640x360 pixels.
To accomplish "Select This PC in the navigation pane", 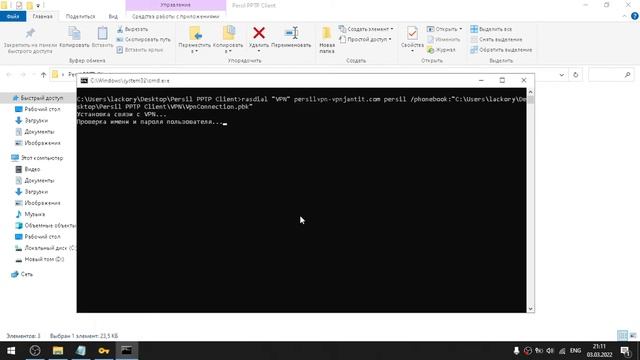I will (37, 158).
